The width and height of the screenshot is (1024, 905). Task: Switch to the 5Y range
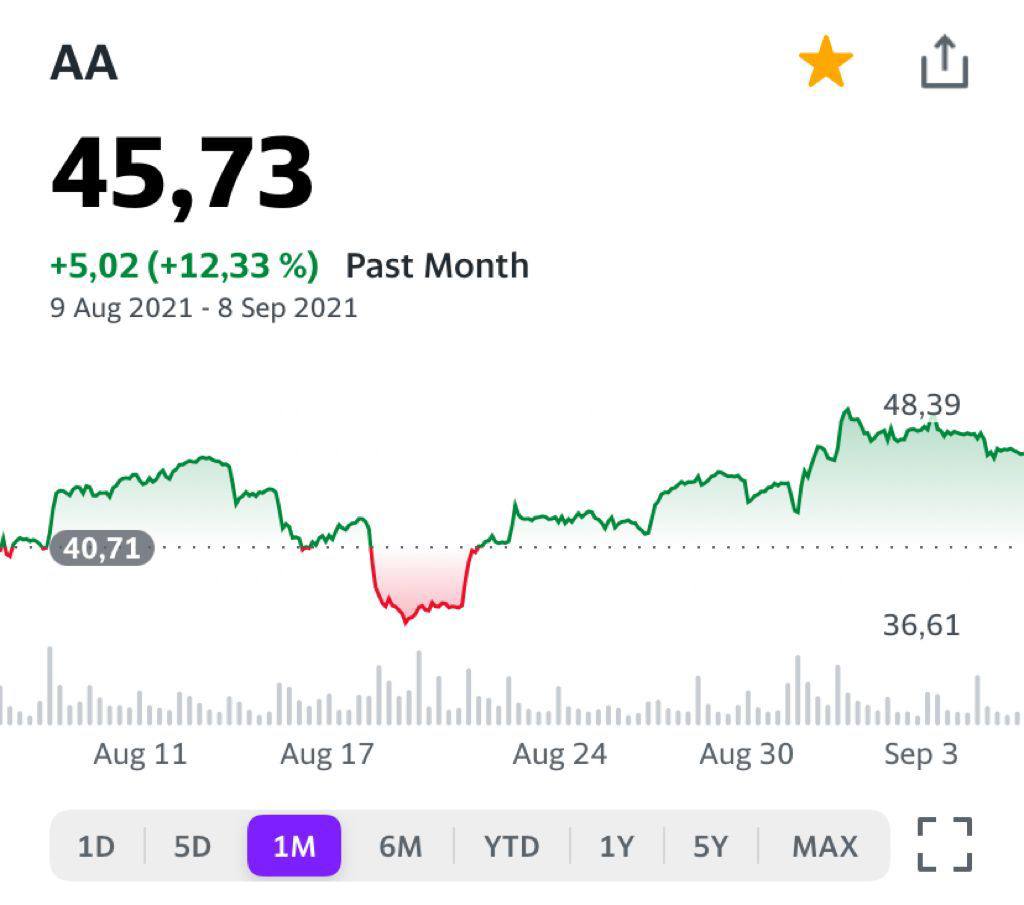pos(710,847)
